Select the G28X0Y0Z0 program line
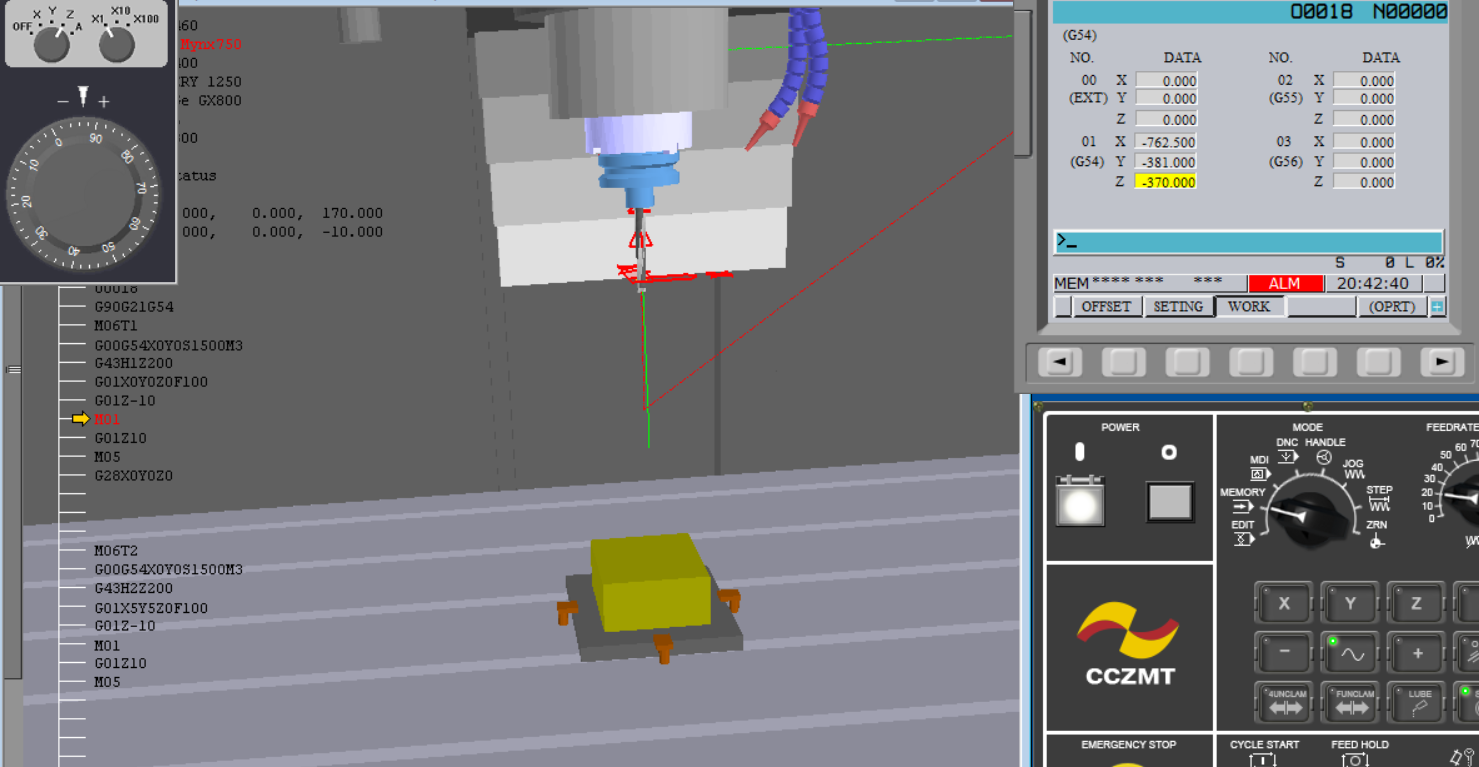This screenshot has height=767, width=1479. [x=134, y=476]
